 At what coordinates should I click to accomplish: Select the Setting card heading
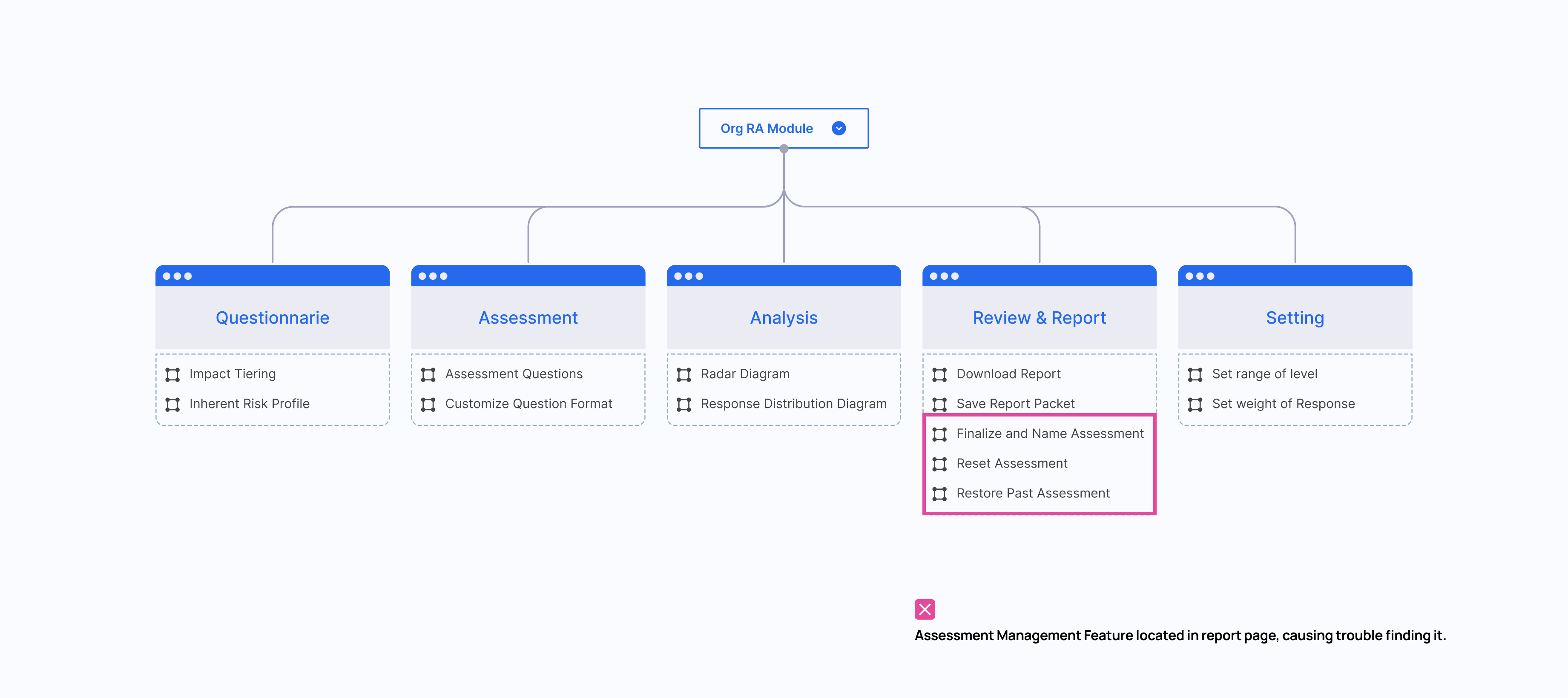point(1295,318)
